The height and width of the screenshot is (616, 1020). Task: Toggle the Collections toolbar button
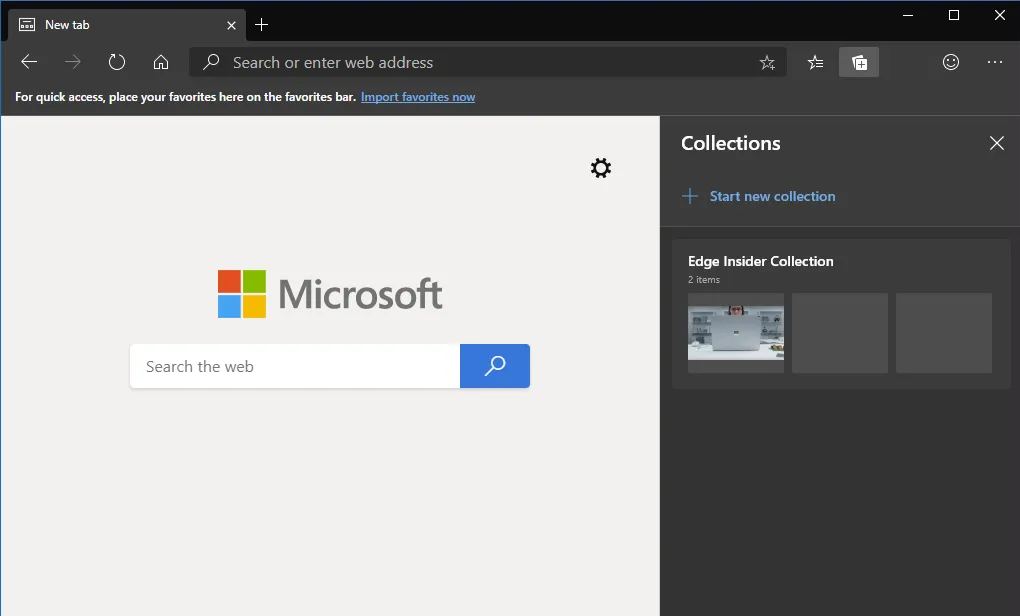[x=859, y=62]
